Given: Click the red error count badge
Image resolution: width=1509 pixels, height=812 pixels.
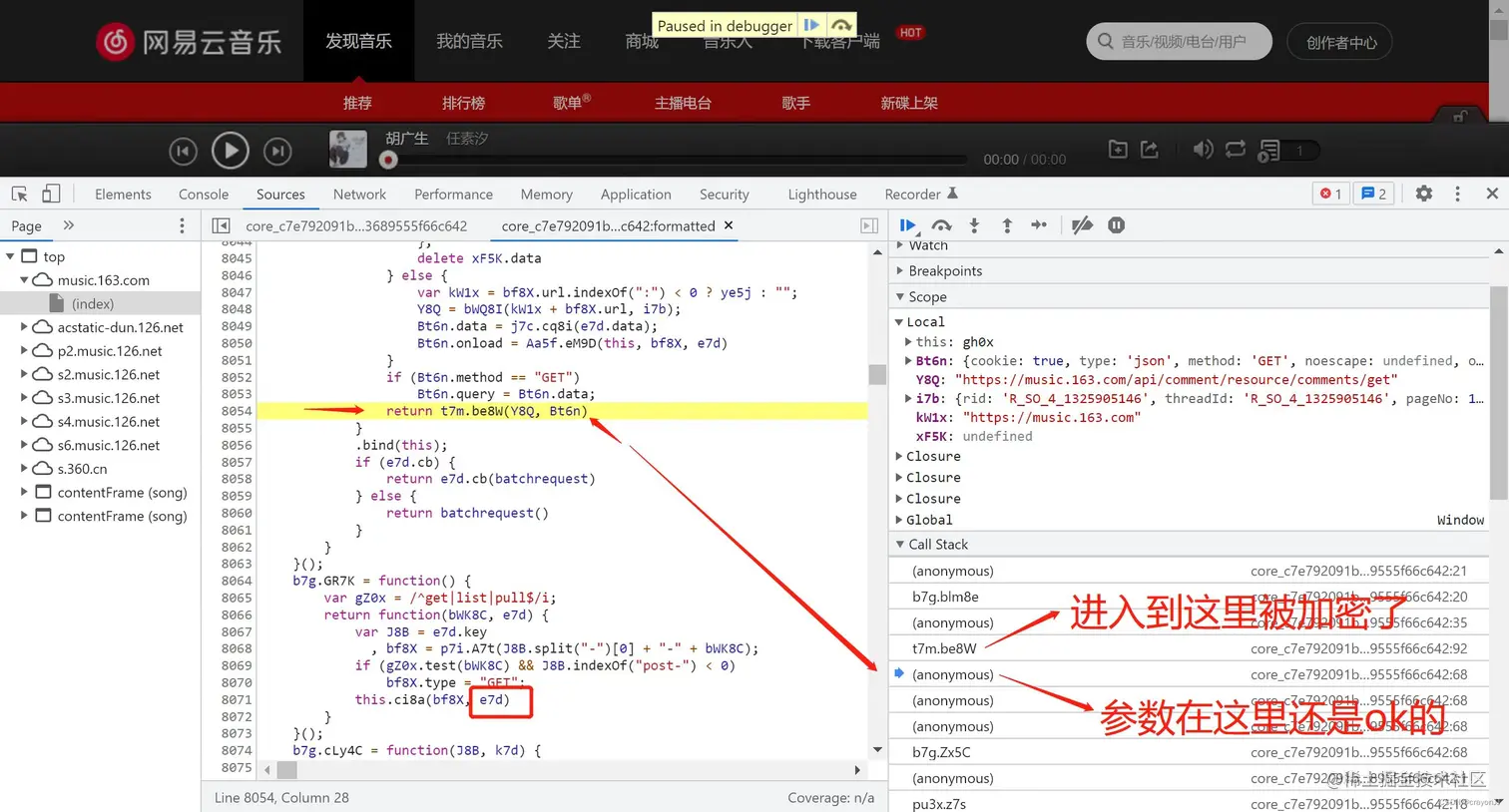Looking at the screenshot, I should pos(1330,194).
